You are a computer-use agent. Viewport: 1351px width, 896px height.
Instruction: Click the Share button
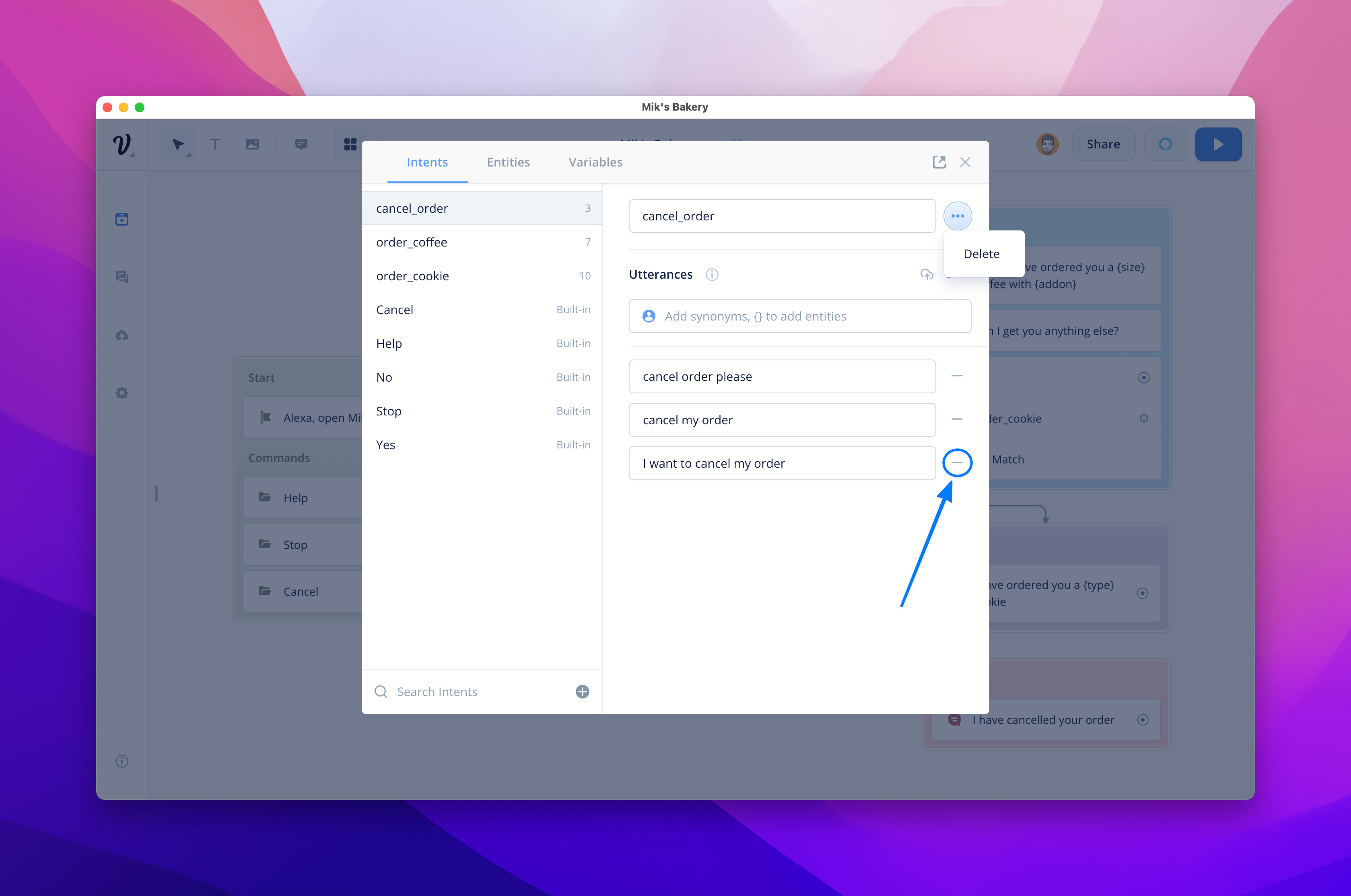[1103, 144]
